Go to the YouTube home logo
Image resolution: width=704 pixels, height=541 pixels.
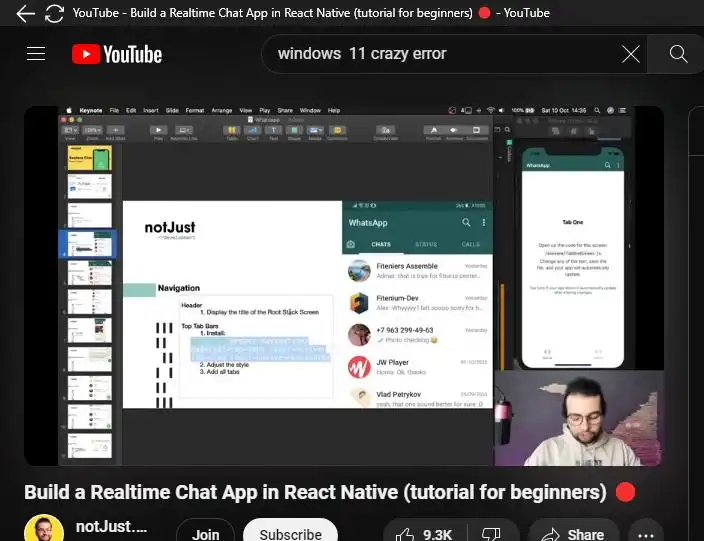[117, 54]
